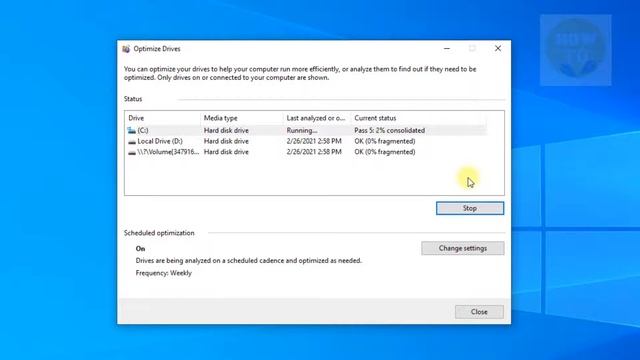Click Volume row 'OK (0% fragmented)' status

[x=384, y=152]
